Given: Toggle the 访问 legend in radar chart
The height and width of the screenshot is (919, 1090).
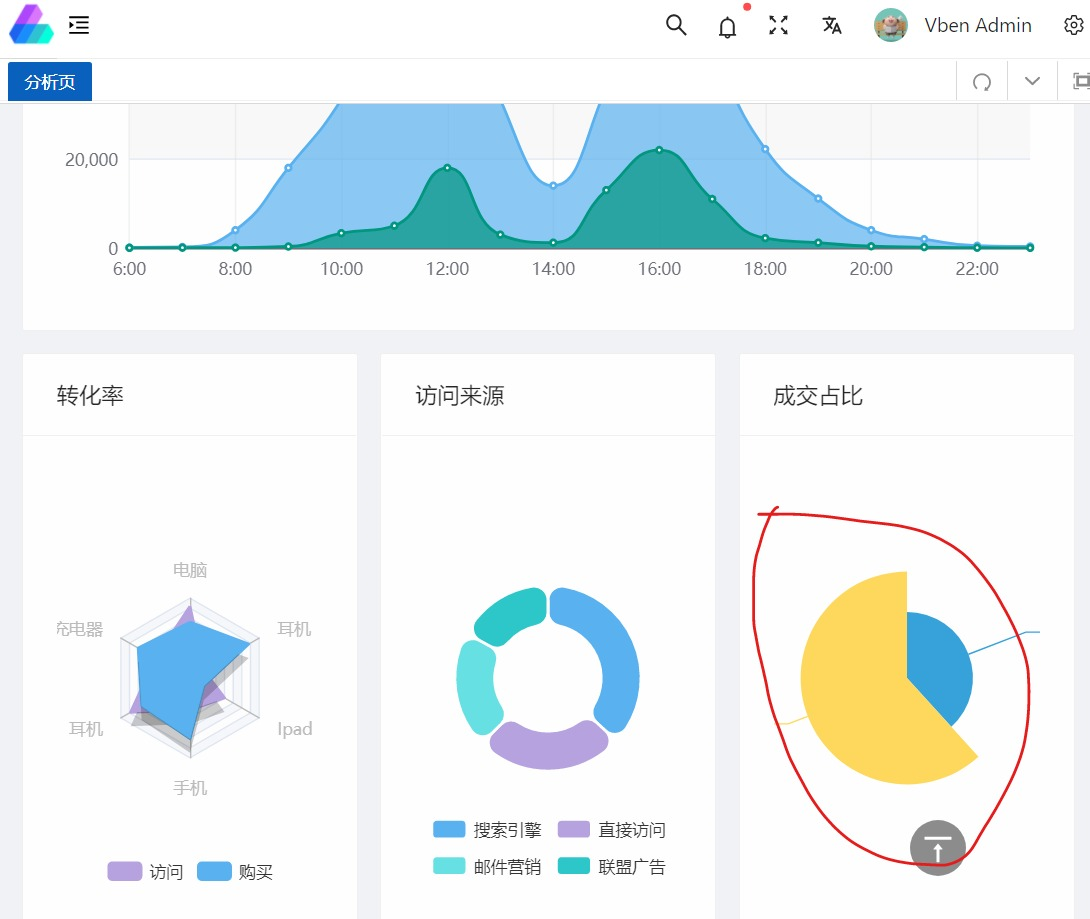Looking at the screenshot, I should [145, 872].
